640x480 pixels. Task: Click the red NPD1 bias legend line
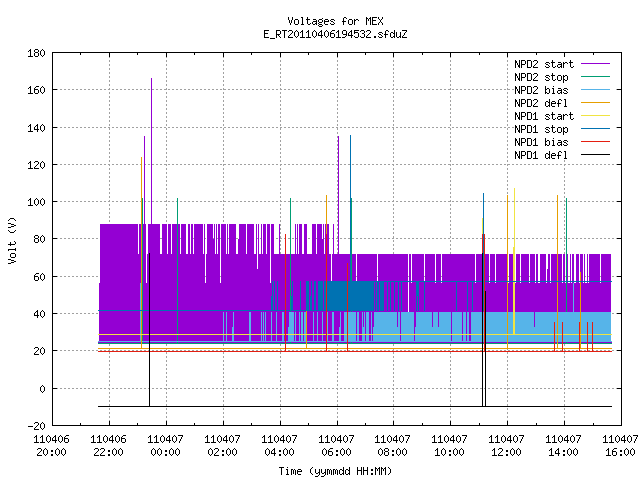click(595, 141)
